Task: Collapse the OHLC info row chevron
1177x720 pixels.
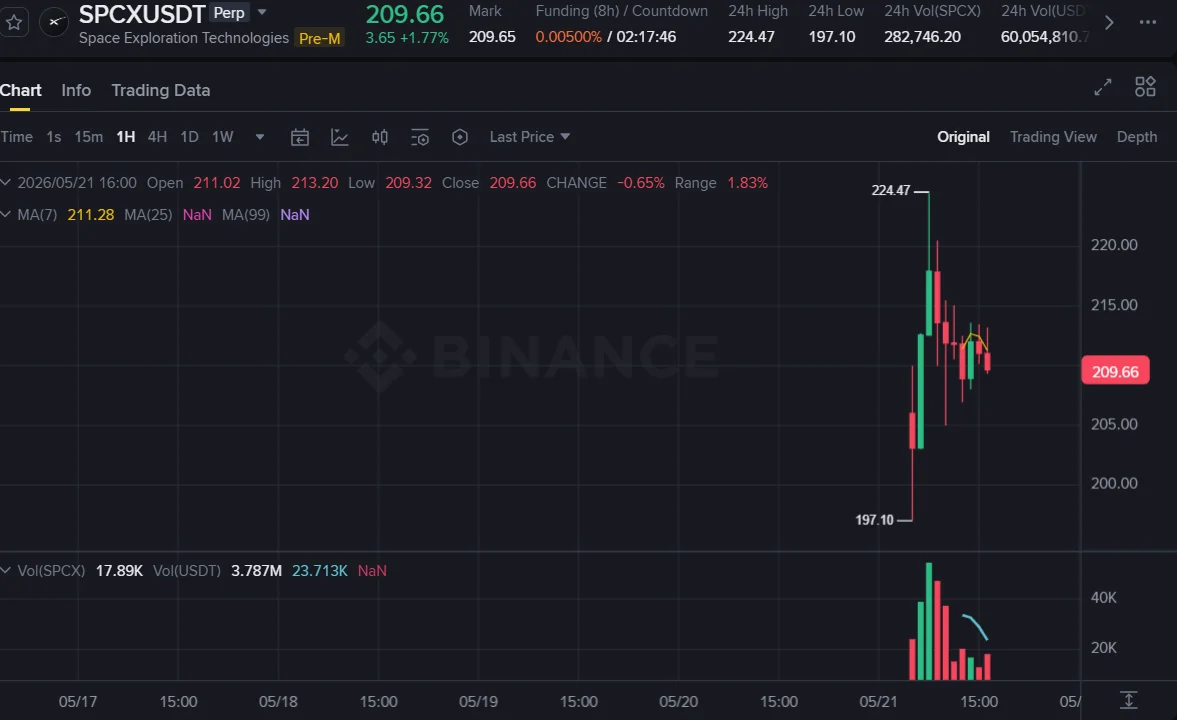Action: tap(5, 182)
